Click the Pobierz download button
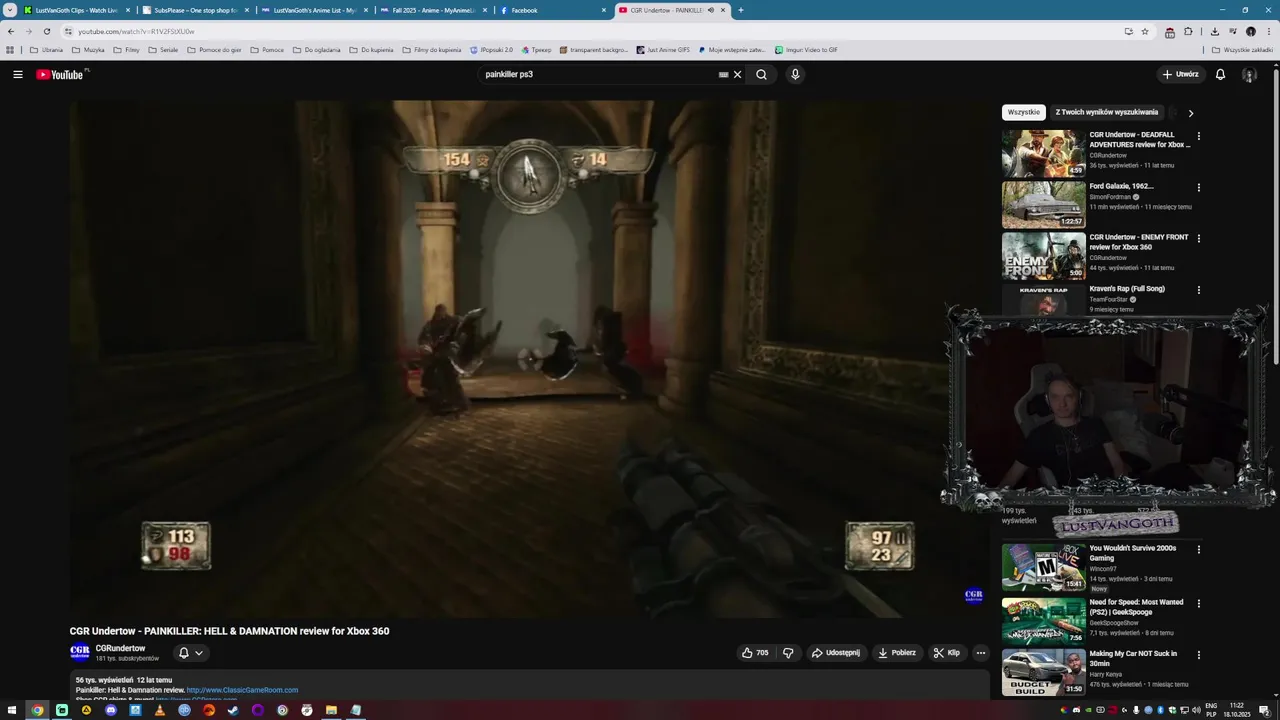The image size is (1280, 720). [x=897, y=653]
